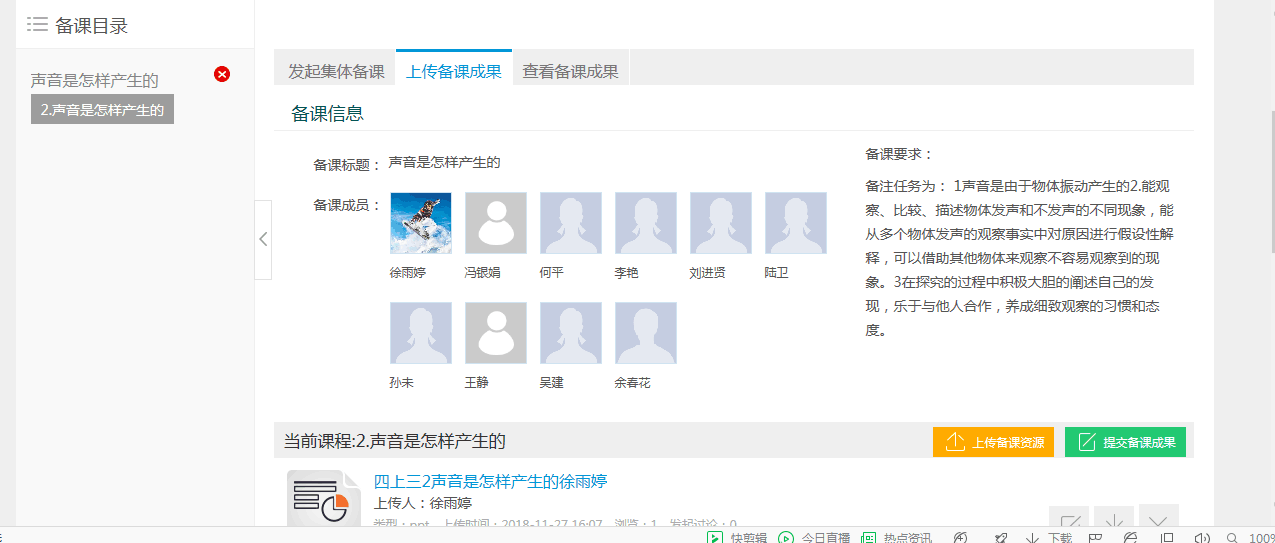
Task: Click 徐雨婷's snowboarder avatar
Action: point(420,223)
